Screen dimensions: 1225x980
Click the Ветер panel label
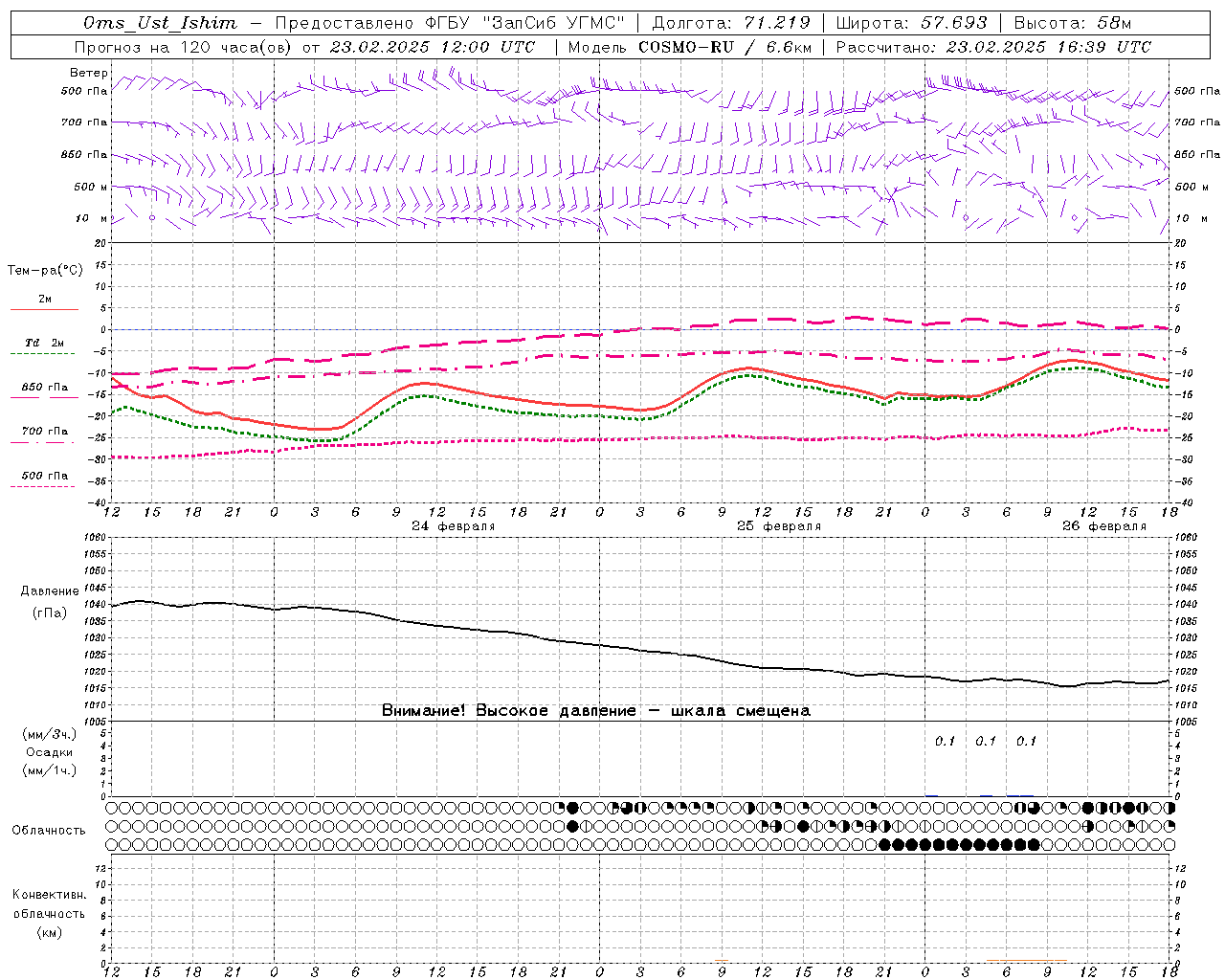89,73
